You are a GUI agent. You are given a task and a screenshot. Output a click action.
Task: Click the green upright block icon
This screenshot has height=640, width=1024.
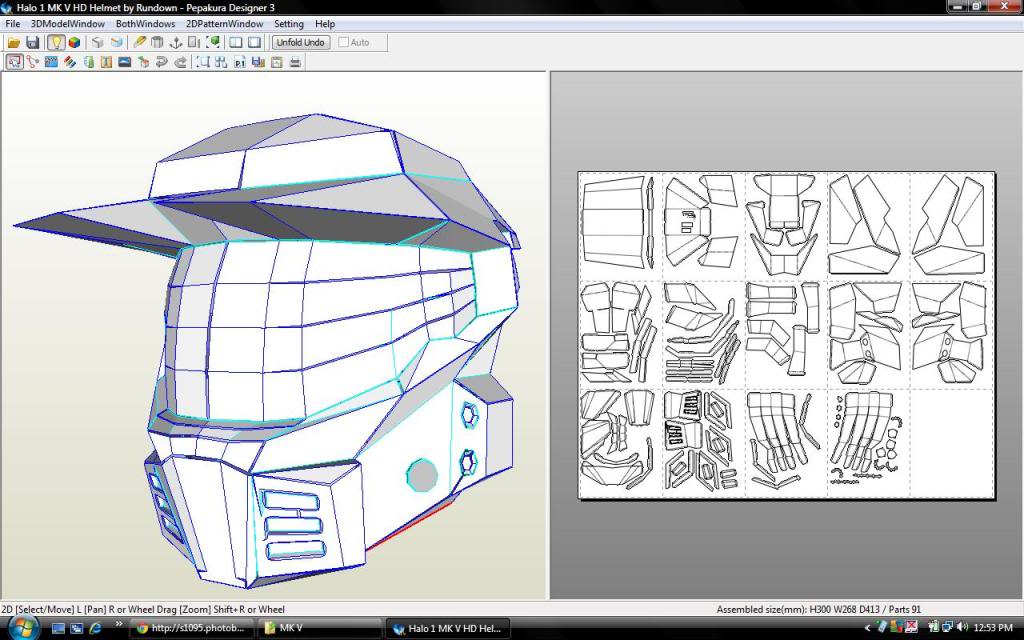[88, 62]
